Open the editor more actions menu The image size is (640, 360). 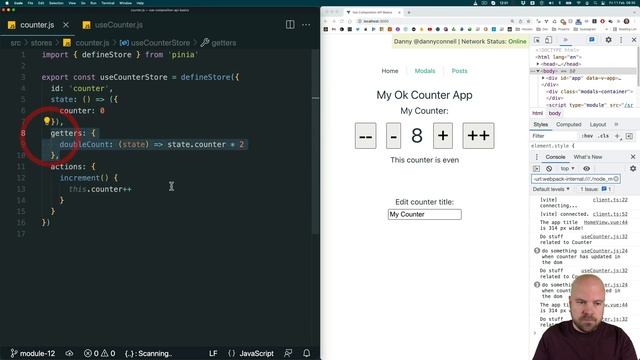tap(306, 24)
